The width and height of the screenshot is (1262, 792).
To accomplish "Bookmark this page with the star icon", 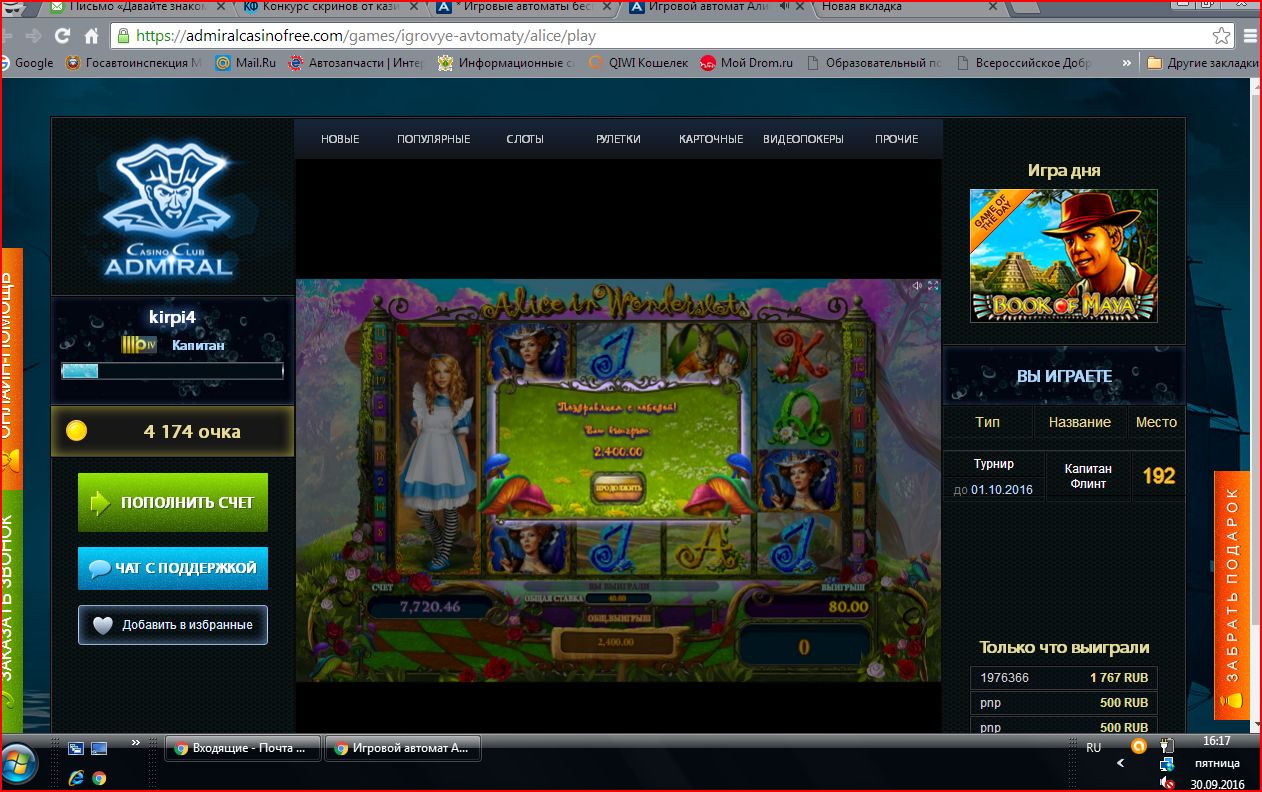I will pyautogui.click(x=1221, y=36).
